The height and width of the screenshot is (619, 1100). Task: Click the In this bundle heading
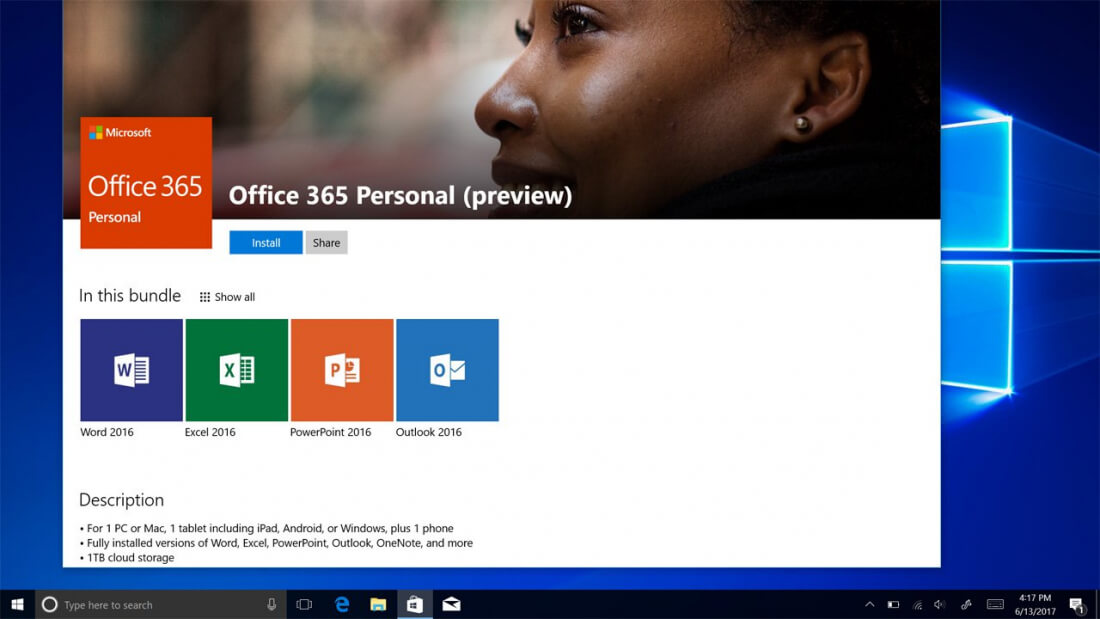tap(130, 295)
